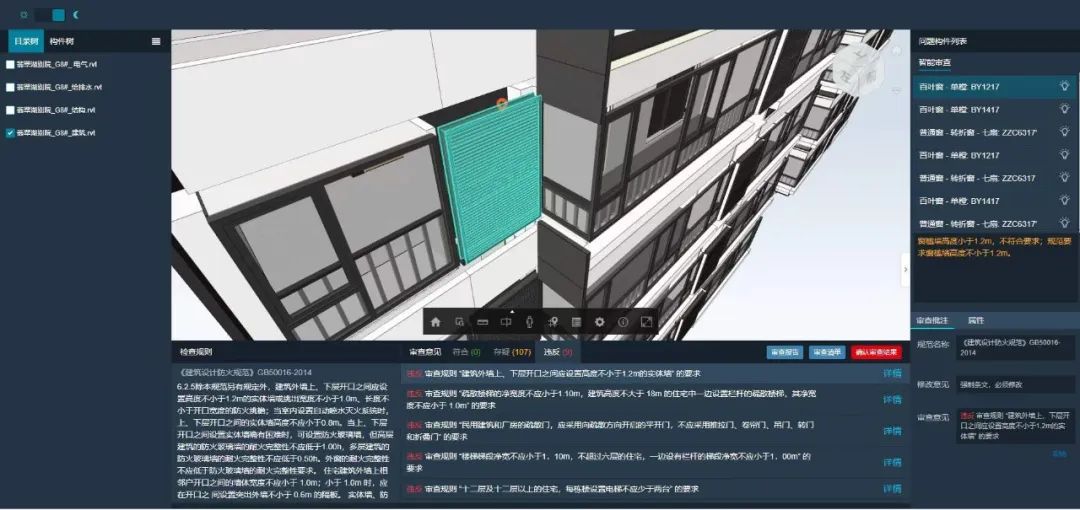
Task: Click the lightbulb for the first 百叶窗 BY1217 row
Action: click(x=1064, y=87)
